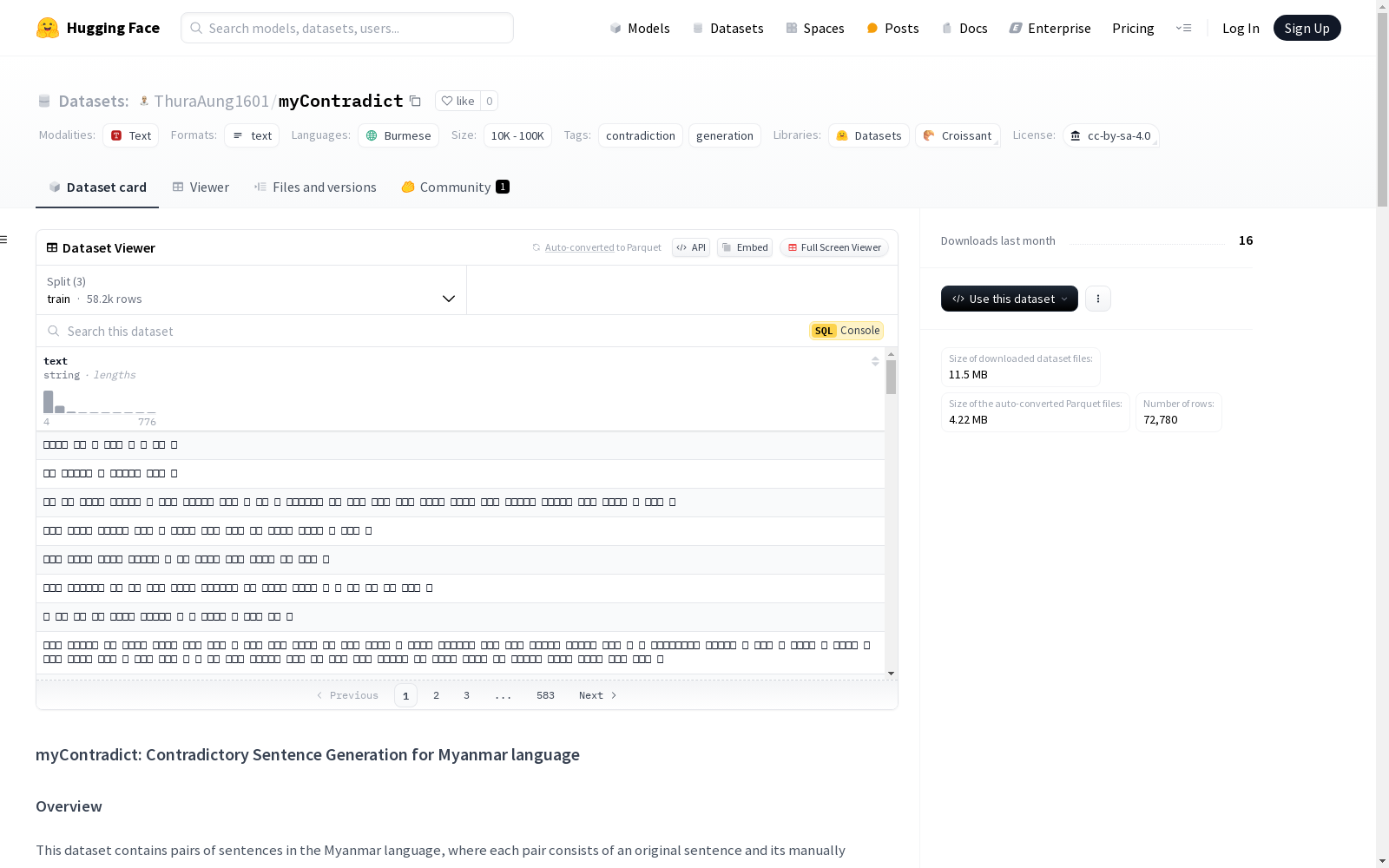Open Docs link

[x=964, y=28]
